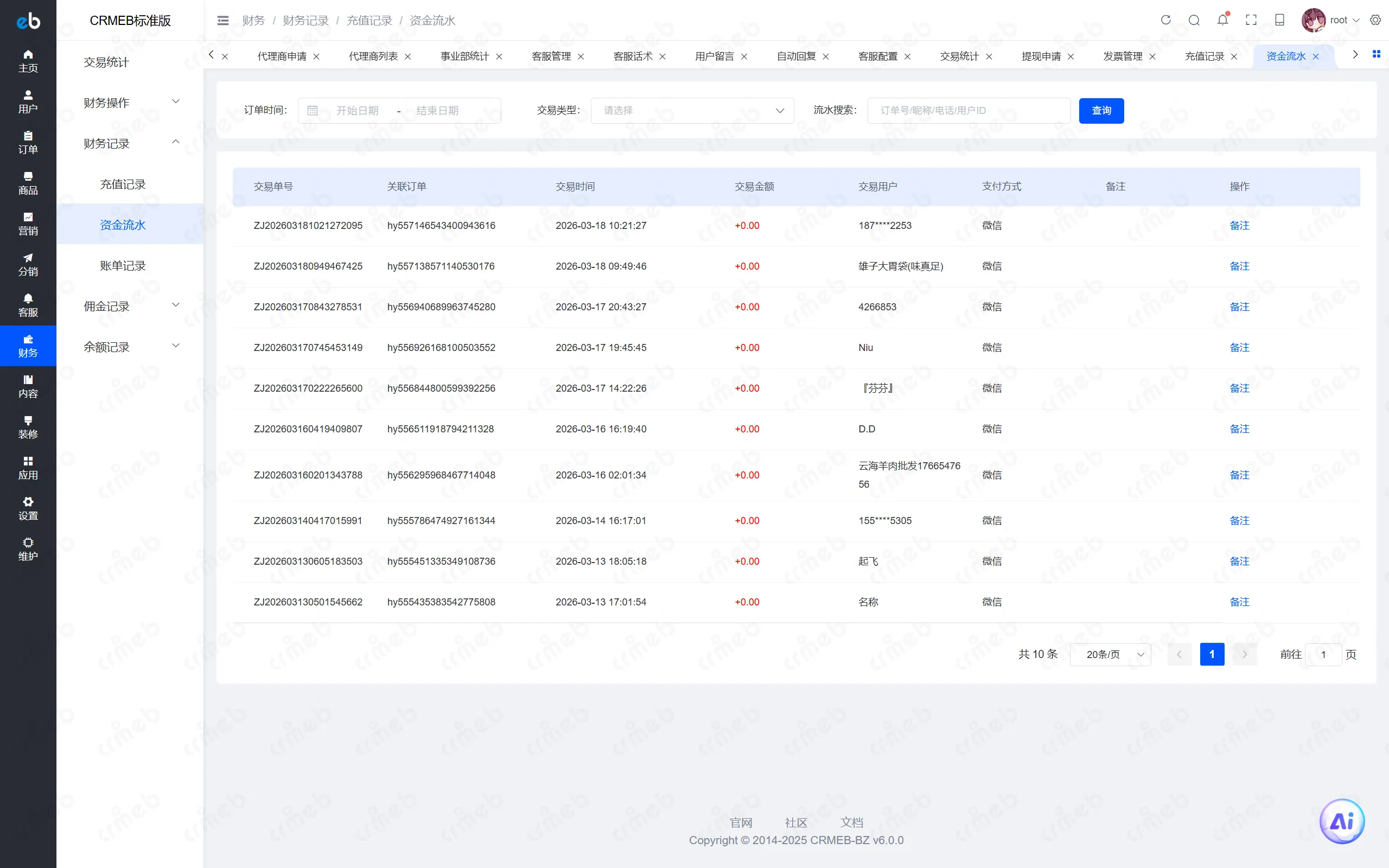Viewport: 1389px width, 868px height.
Task: Click the 财务记录 breadcrumb
Action: point(305,21)
